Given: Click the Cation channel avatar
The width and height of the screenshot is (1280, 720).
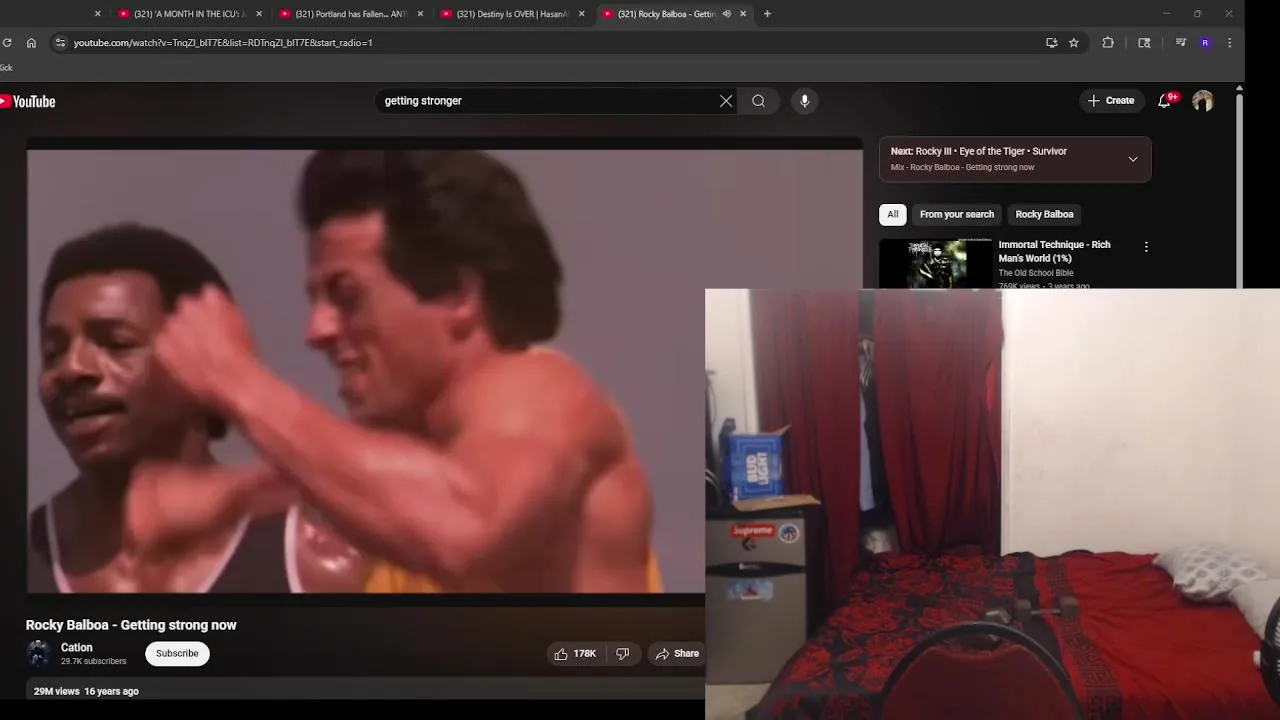Looking at the screenshot, I should [38, 654].
